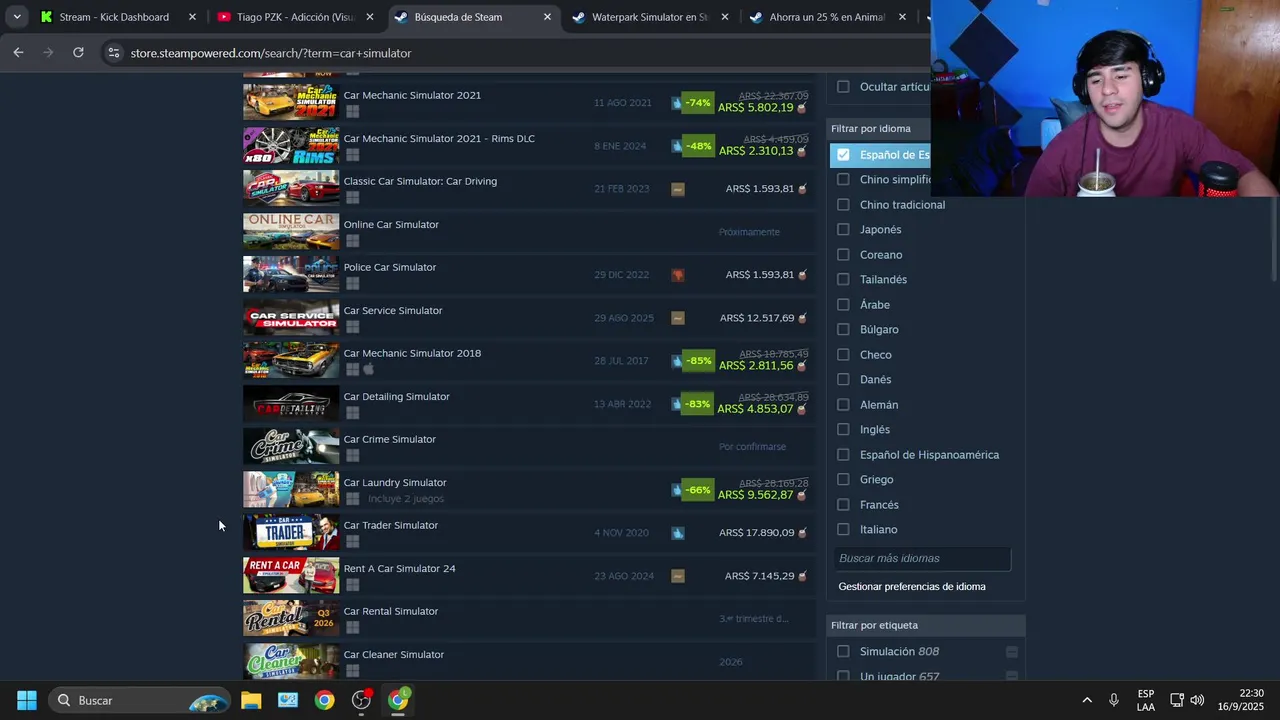Click review icon on Police Car Simulator row
This screenshot has width=1280, height=720.
click(x=678, y=275)
